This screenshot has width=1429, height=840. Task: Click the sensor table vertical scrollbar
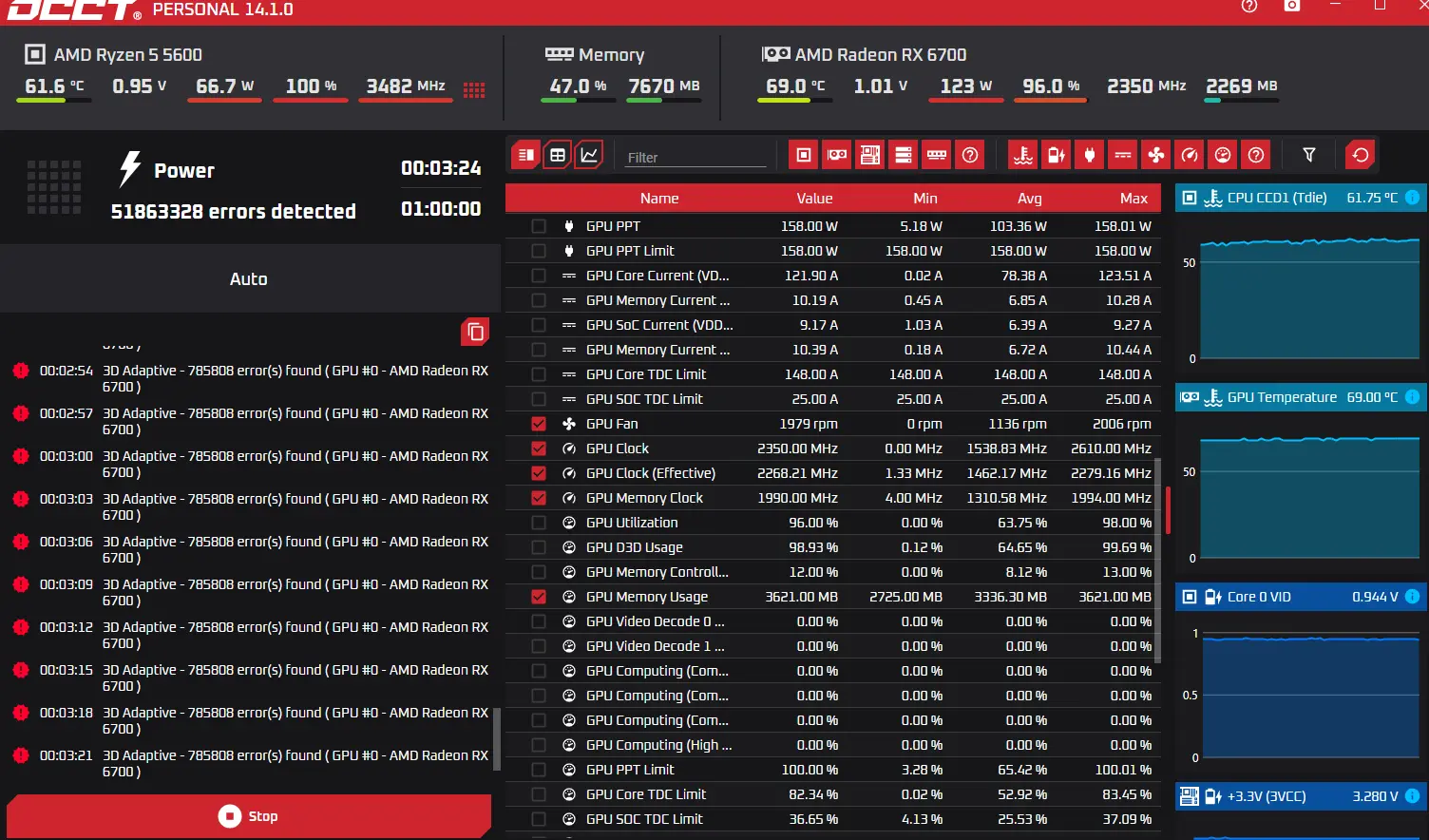pyautogui.click(x=1157, y=561)
